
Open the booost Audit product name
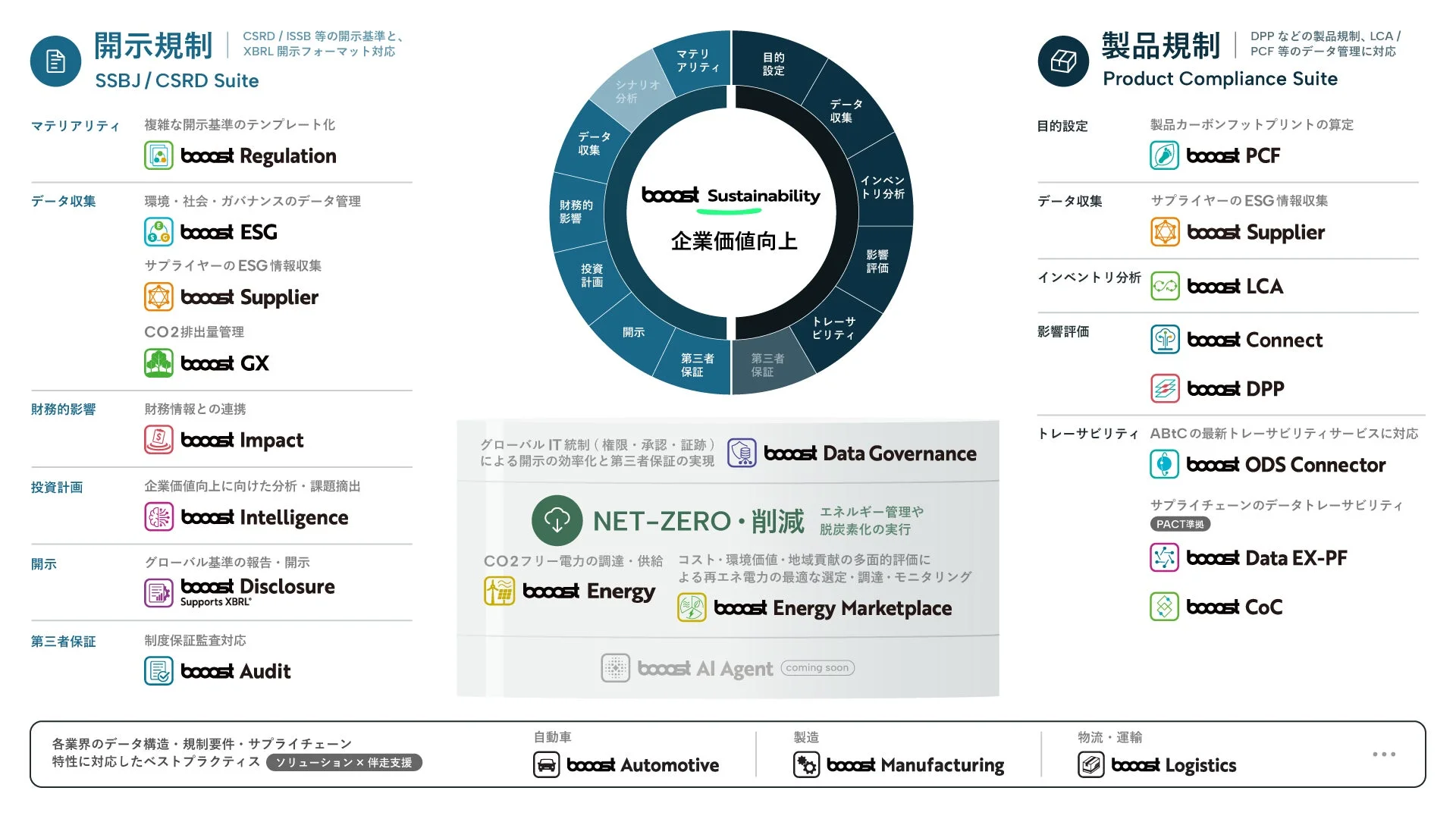click(x=236, y=671)
